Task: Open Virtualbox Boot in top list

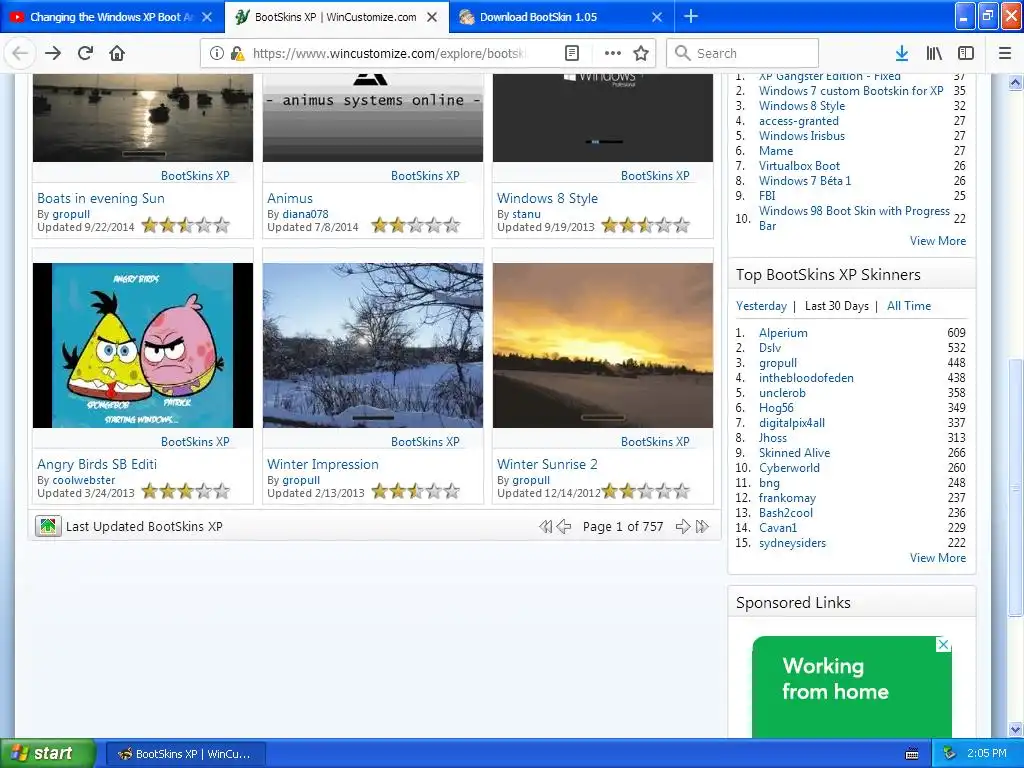Action: [799, 166]
